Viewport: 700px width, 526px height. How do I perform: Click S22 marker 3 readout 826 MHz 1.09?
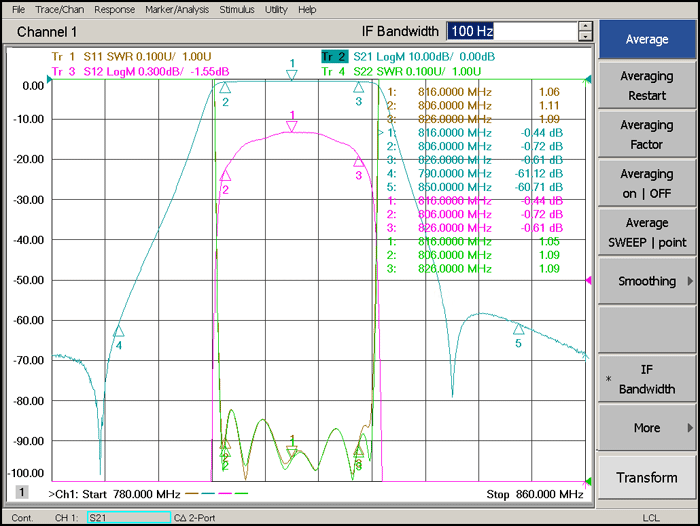[x=473, y=269]
